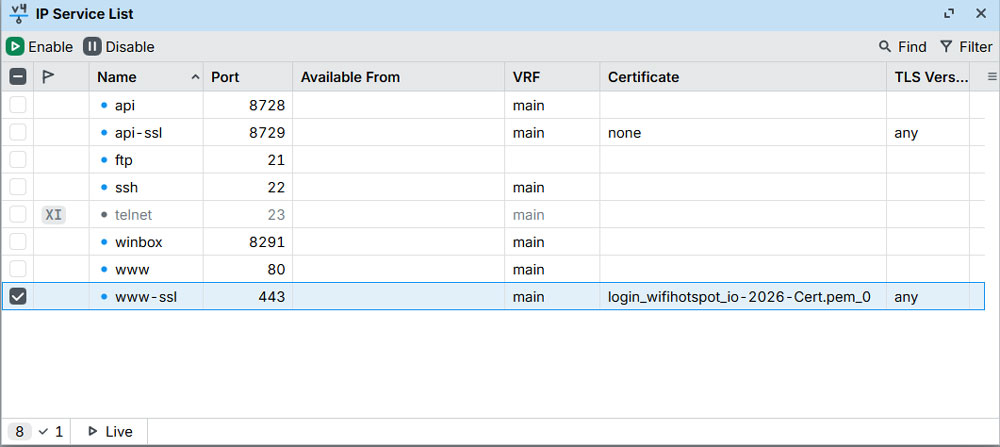Check the api-ssl row checkbox
This screenshot has height=447, width=1000.
(18, 133)
